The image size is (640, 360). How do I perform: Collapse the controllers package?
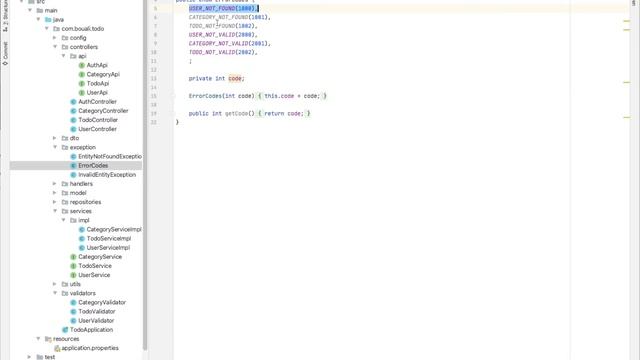coord(55,47)
